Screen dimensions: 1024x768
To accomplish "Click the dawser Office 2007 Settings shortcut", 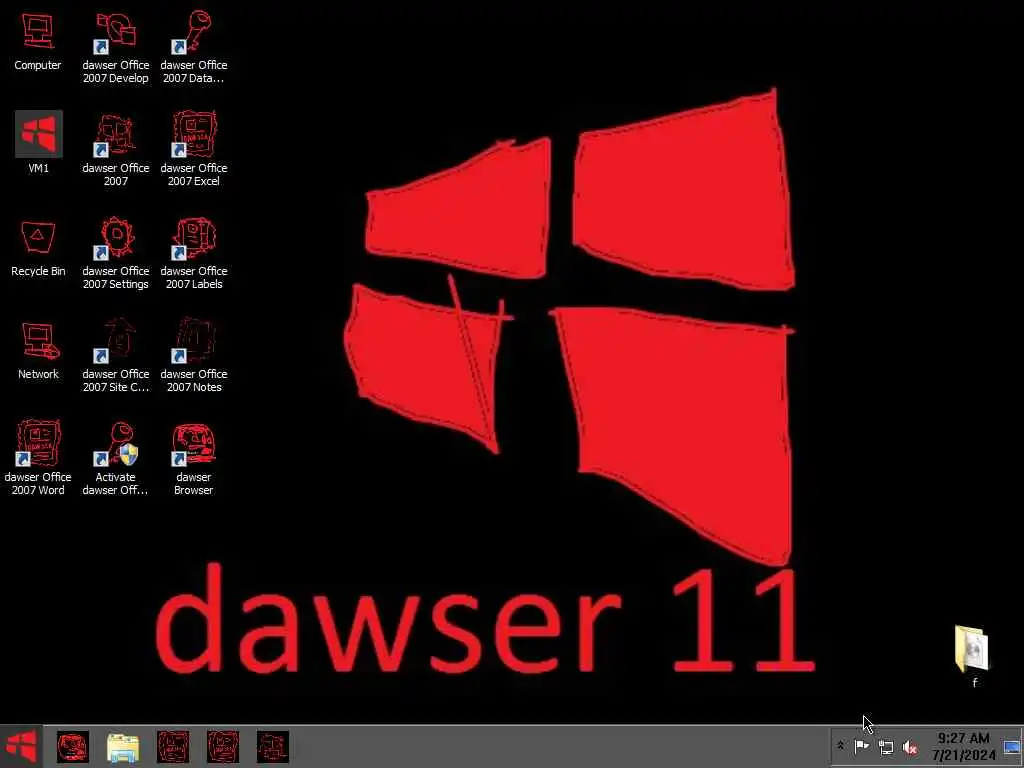I will point(116,253).
